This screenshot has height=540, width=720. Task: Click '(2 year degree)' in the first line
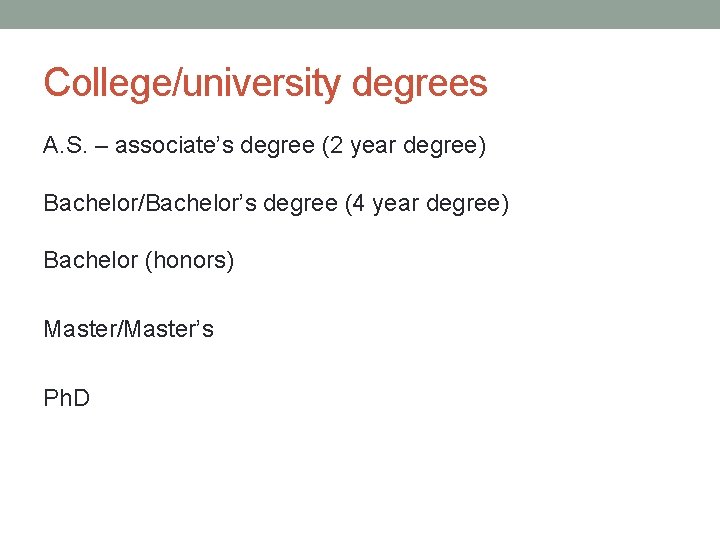pyautogui.click(x=404, y=147)
